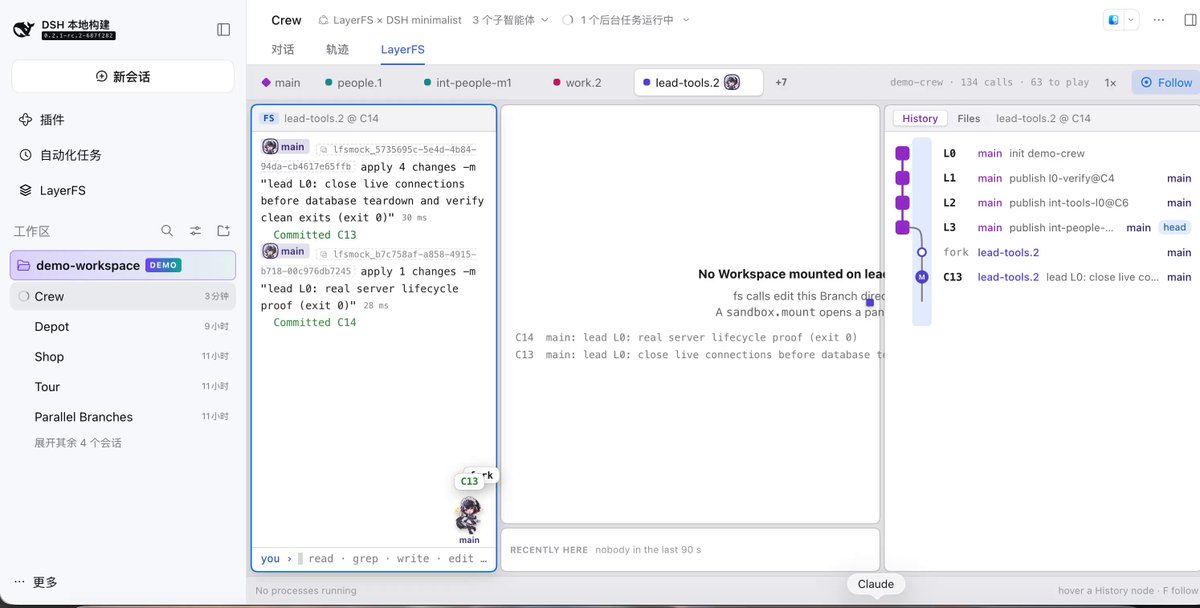Select the L2 history node square

[902, 203]
